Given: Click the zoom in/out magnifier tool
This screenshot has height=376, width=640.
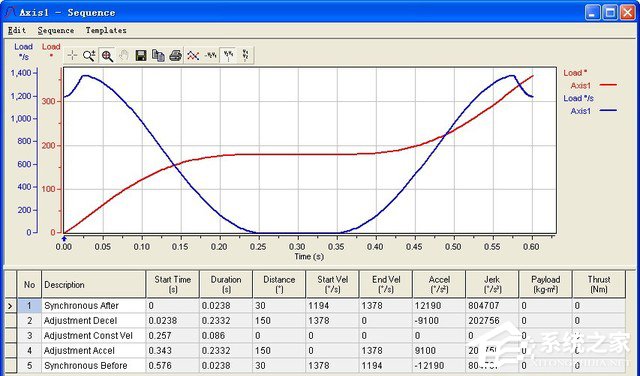Looking at the screenshot, I should (89, 56).
